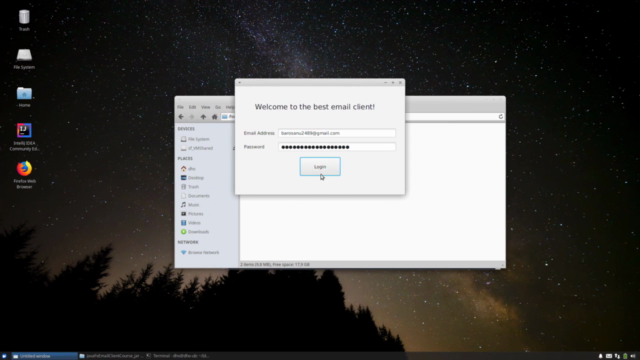Focus the Password input field
Screen dimensions: 640x360
click(x=337, y=147)
